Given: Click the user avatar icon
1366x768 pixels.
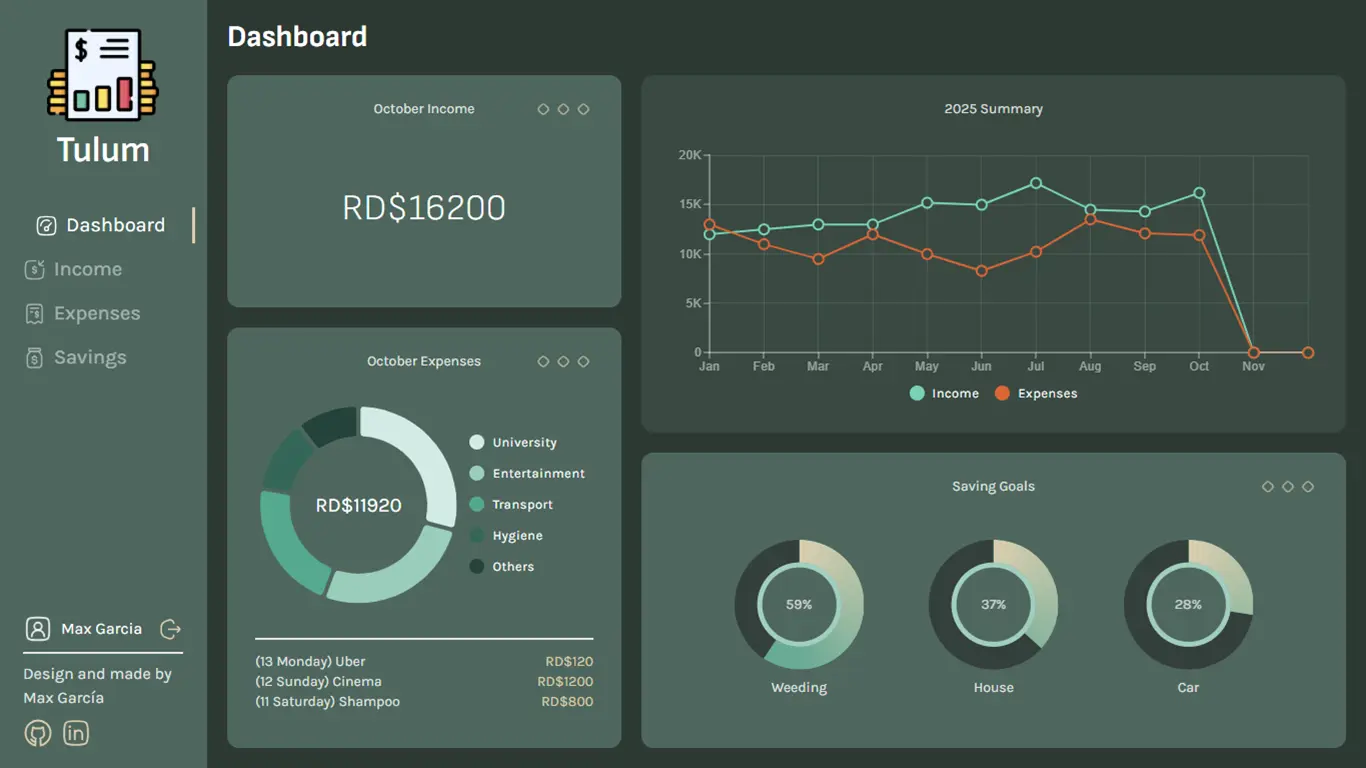Looking at the screenshot, I should (38, 629).
